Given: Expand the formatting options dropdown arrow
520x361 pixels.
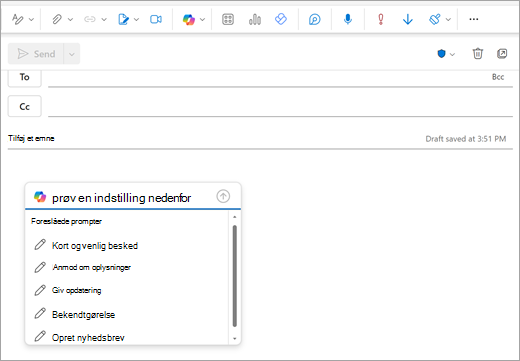Looking at the screenshot, I should pyautogui.click(x=31, y=20).
